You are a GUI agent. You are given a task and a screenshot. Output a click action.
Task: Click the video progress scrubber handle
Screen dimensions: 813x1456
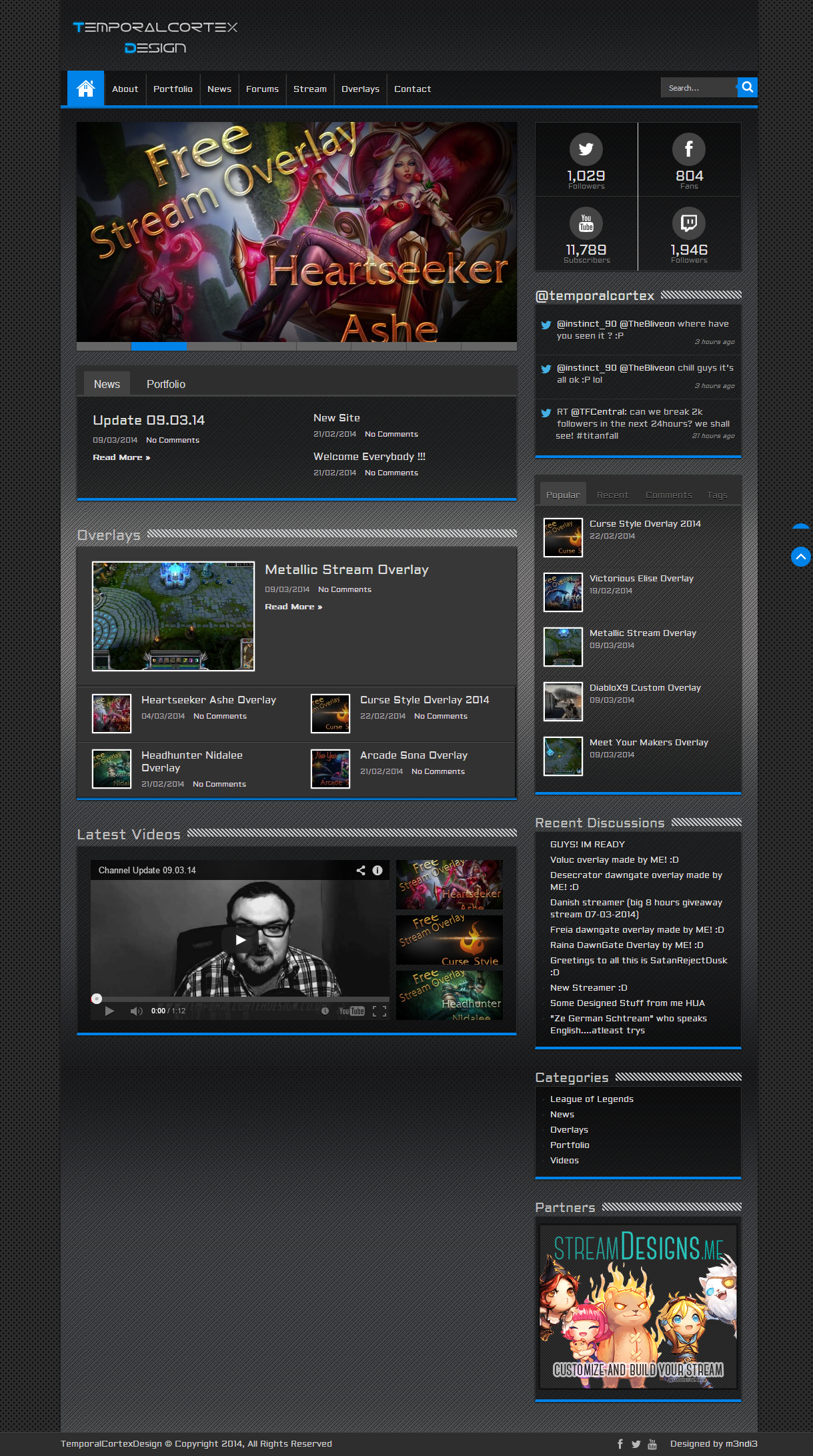97,998
